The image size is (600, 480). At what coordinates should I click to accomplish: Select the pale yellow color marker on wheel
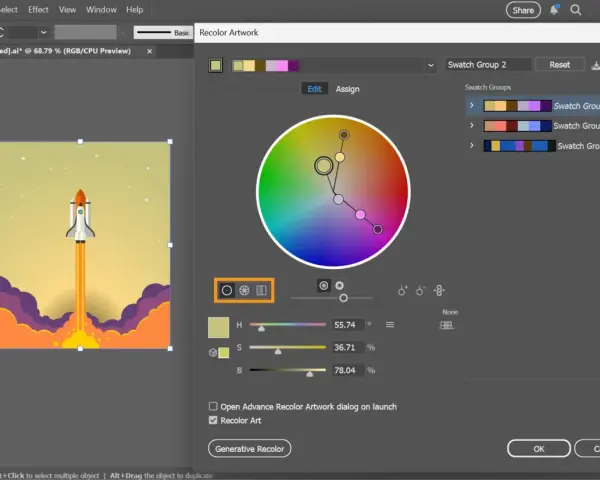340,157
